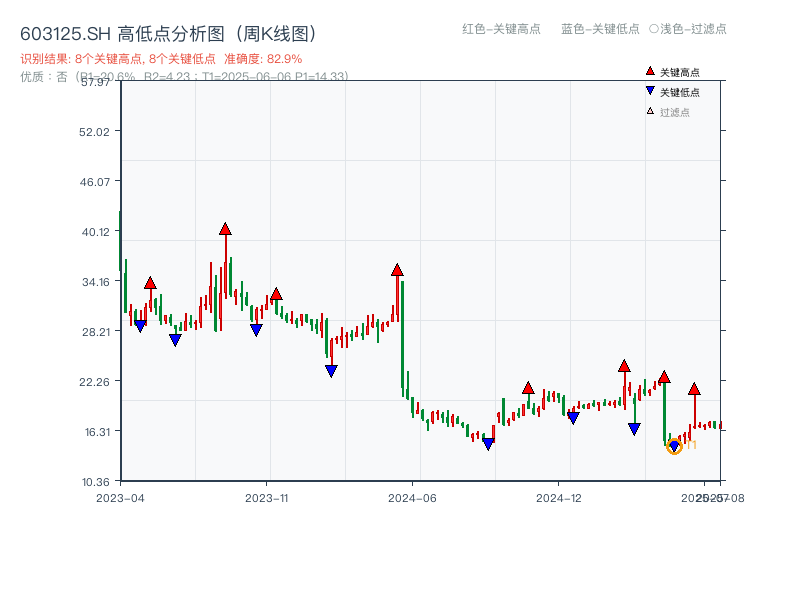Click the last candlestick on the chart
Viewport: 800px width, 600px height.
(720, 427)
